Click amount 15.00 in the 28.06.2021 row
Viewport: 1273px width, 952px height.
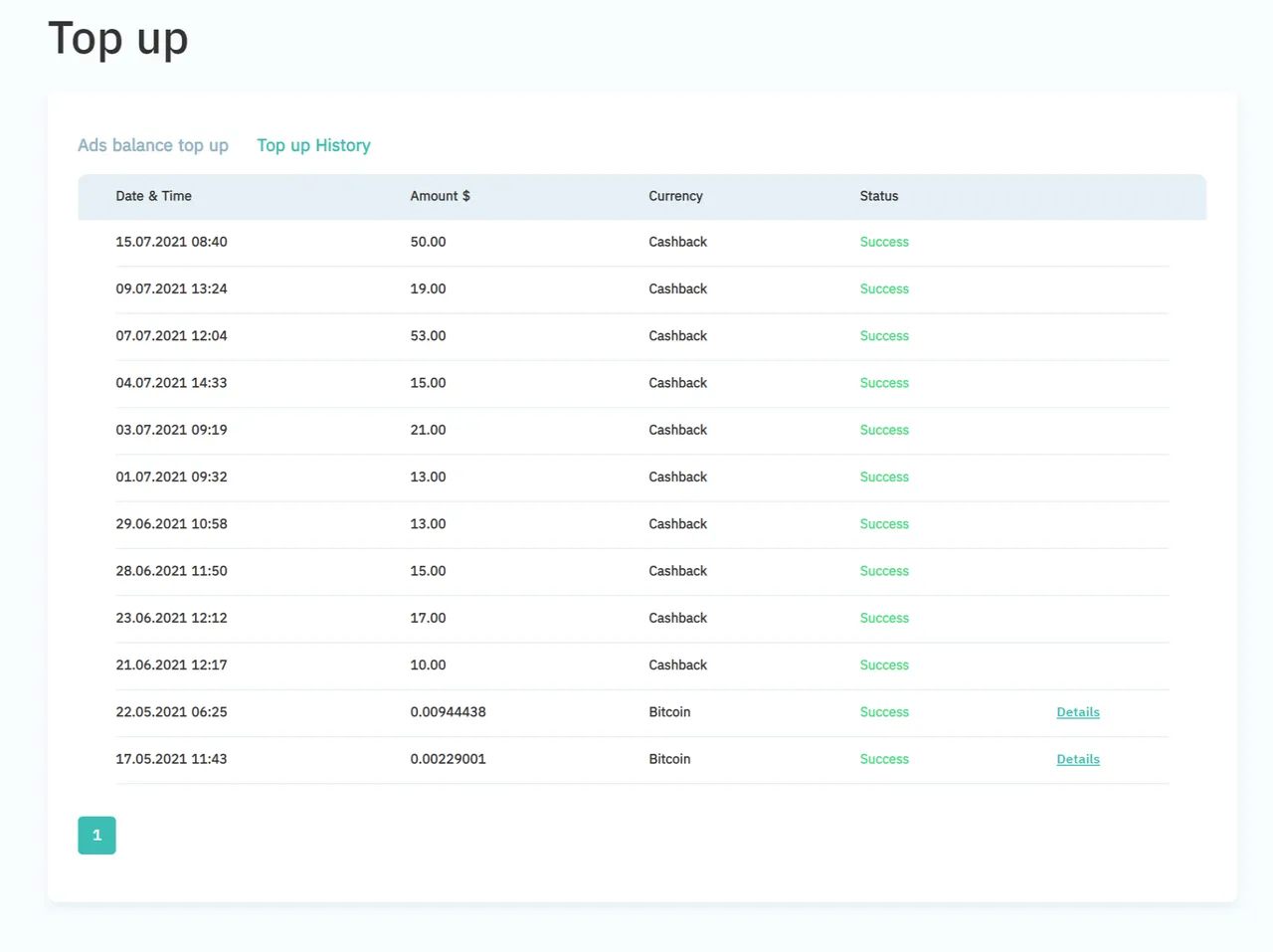428,571
